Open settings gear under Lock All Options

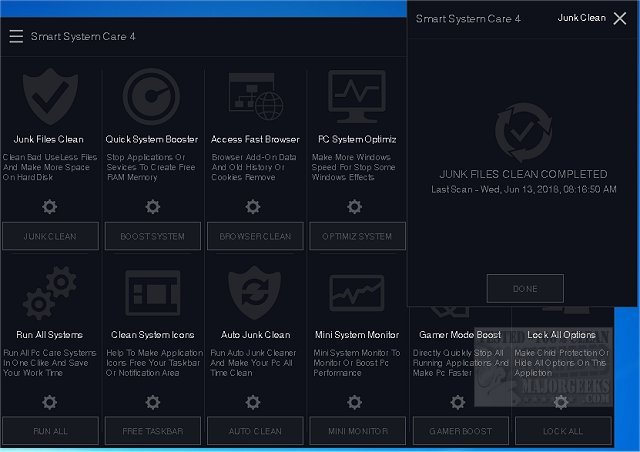(561, 402)
